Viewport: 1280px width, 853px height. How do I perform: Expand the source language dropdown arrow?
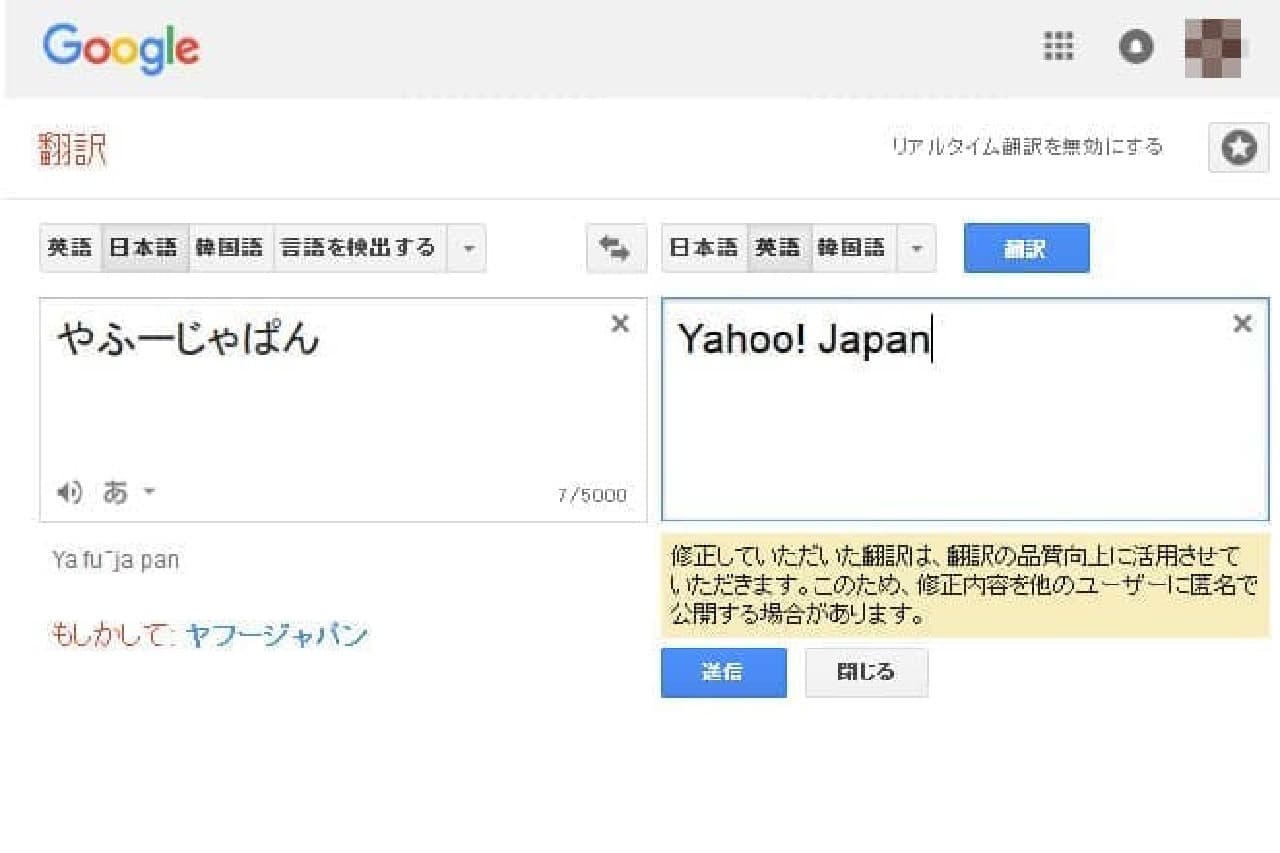pos(466,248)
